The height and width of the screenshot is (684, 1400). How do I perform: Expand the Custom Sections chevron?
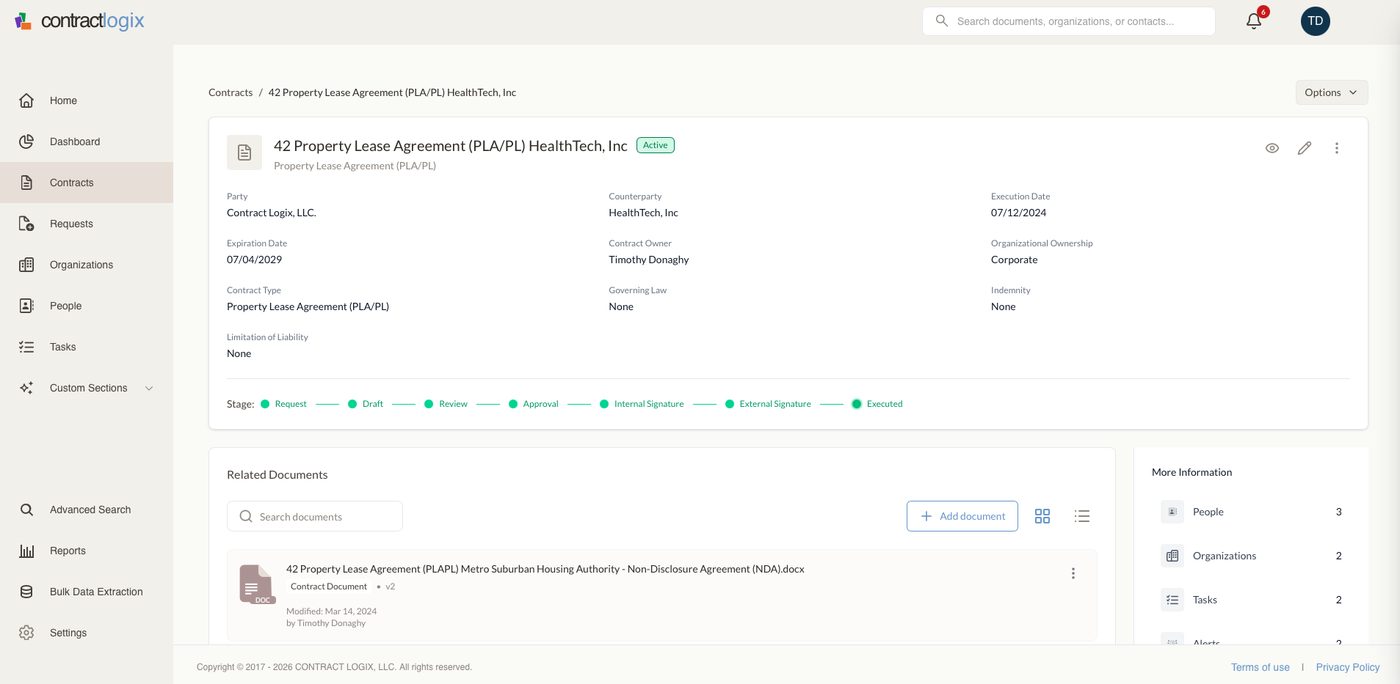(149, 388)
